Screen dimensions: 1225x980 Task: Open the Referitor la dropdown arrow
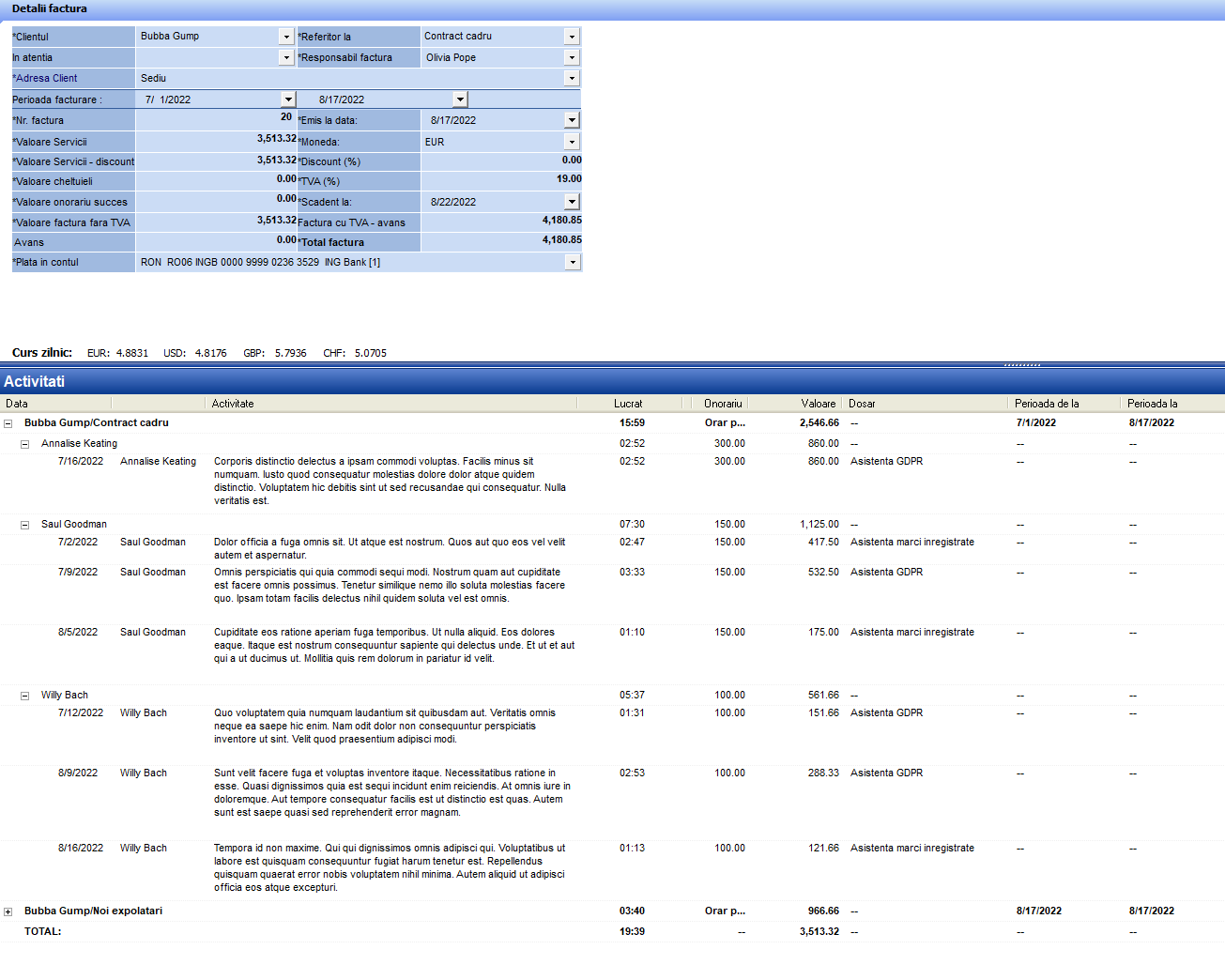pyautogui.click(x=572, y=37)
